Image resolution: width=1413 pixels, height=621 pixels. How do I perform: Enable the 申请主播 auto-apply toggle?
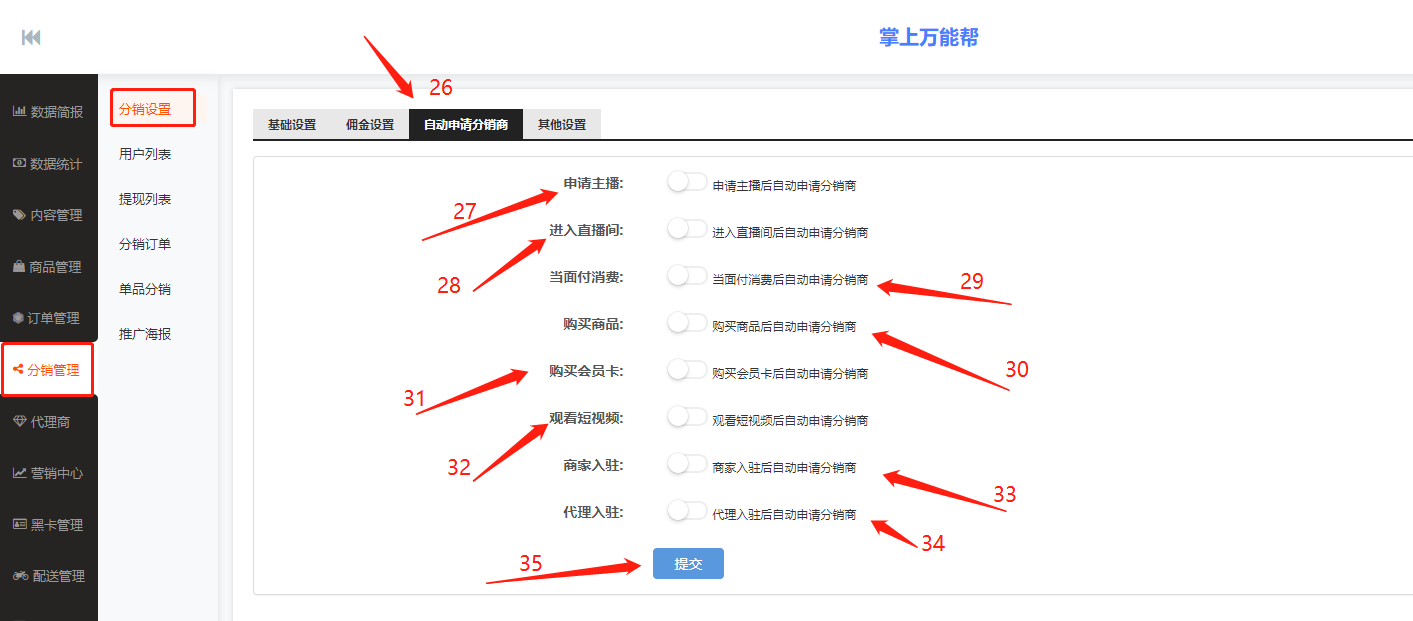[x=687, y=182]
